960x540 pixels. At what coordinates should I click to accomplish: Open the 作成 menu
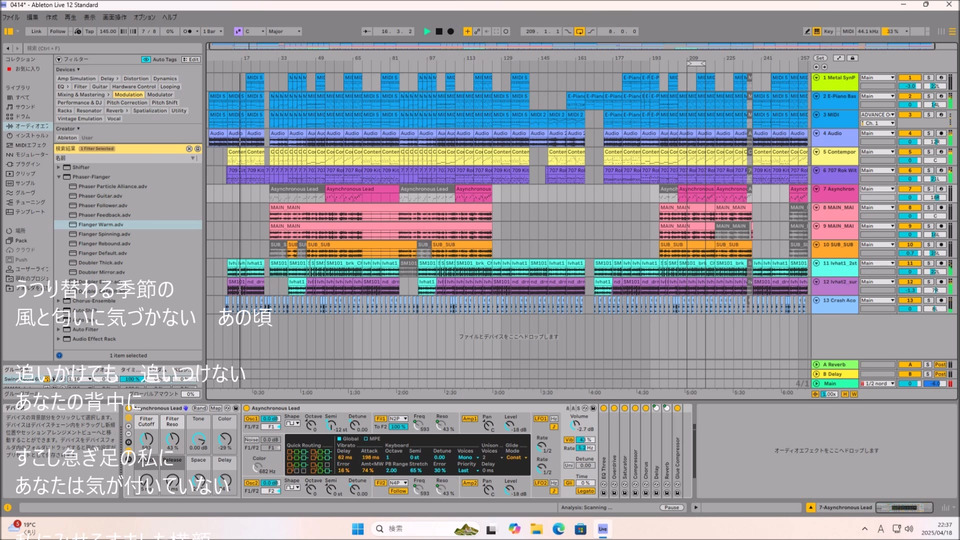[52, 17]
